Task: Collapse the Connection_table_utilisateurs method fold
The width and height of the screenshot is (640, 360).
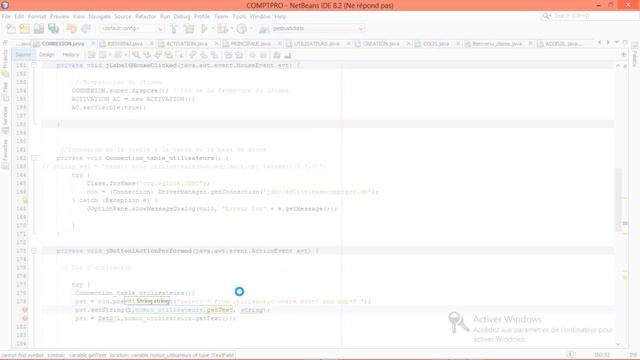Action: [x=34, y=158]
